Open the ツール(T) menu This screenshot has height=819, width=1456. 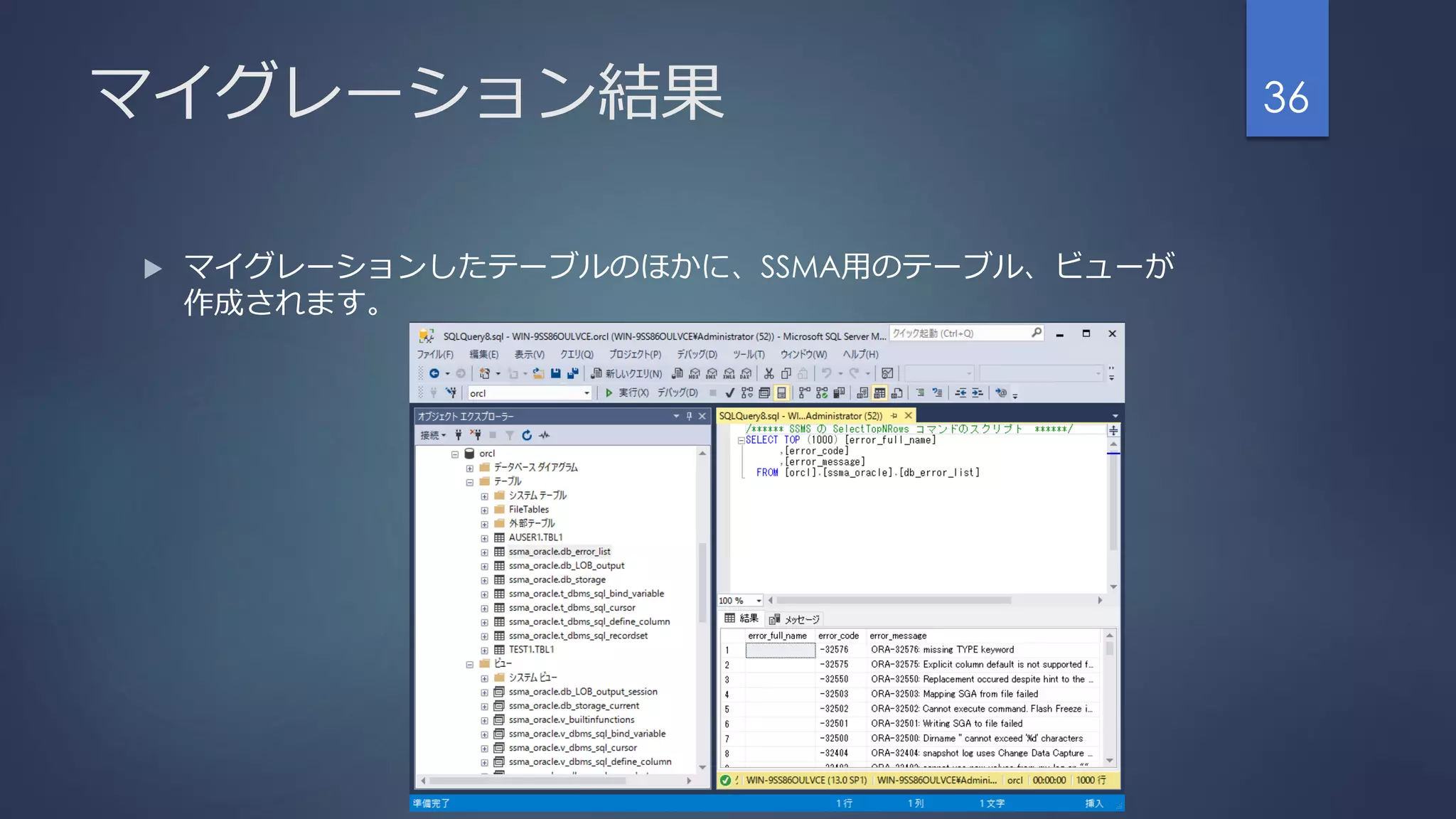coord(749,354)
